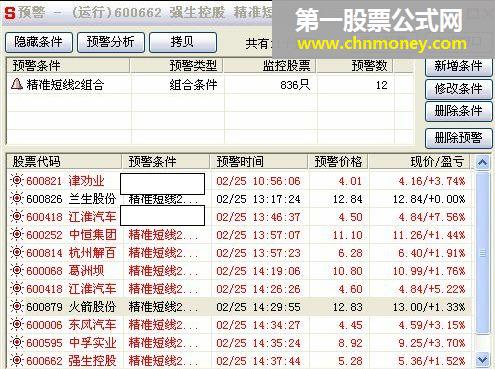
Task: Select stock 600595 中孚实业
Action: (71, 343)
